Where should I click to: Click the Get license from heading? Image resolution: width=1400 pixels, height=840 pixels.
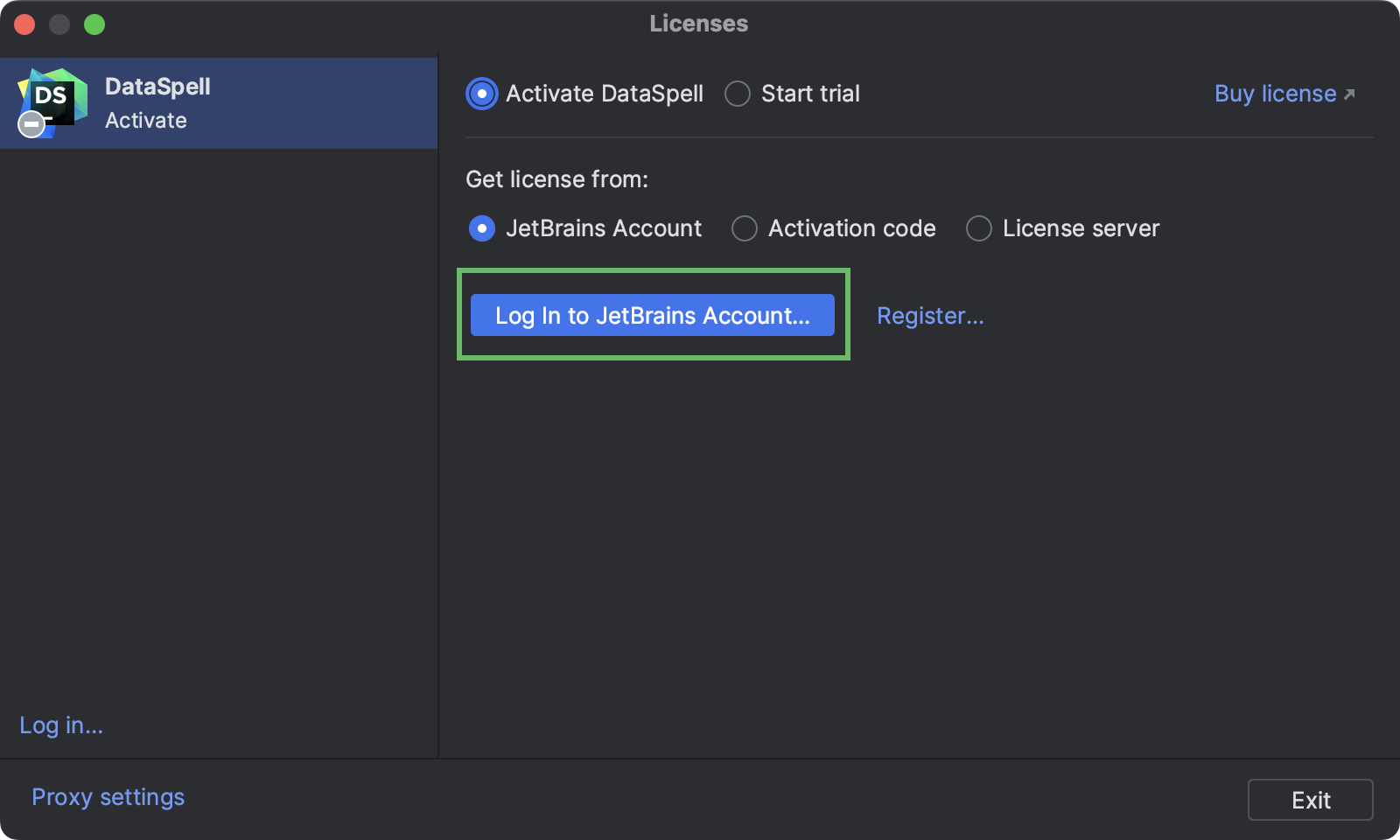click(x=556, y=179)
